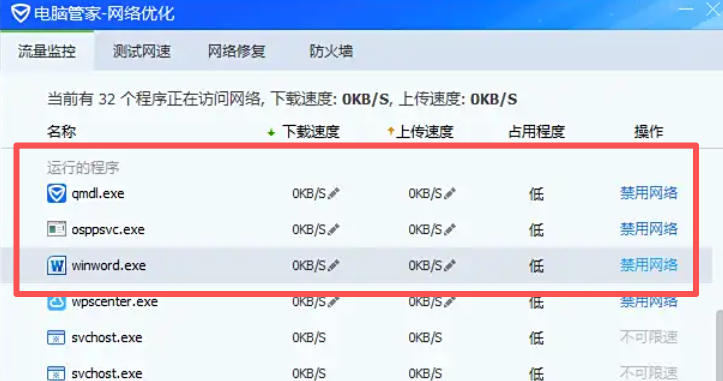Switch to the 网络修复 tab
Image resolution: width=723 pixels, height=381 pixels.
[237, 51]
